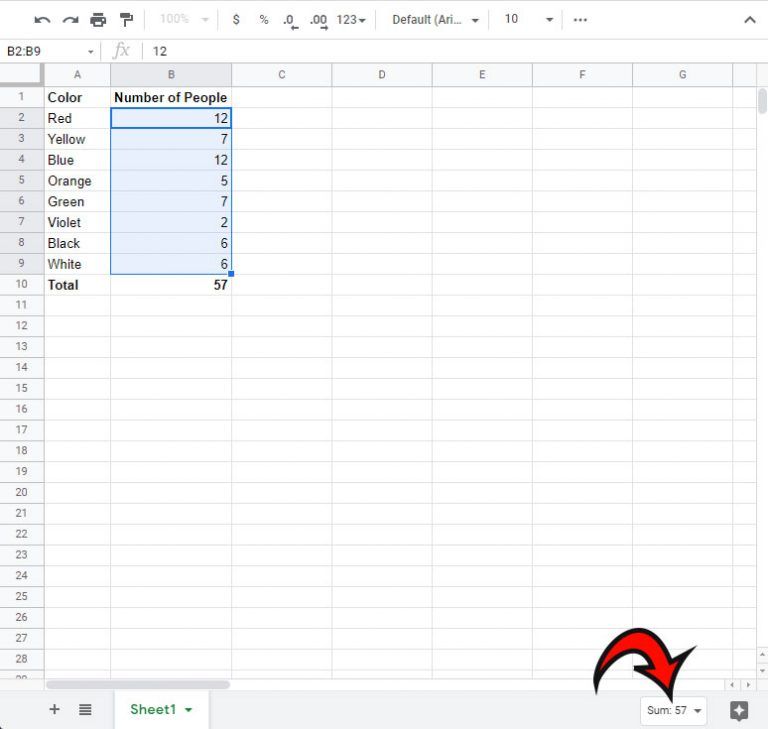The height and width of the screenshot is (729, 768).
Task: Click the Number of People header cell
Action: coord(171,97)
